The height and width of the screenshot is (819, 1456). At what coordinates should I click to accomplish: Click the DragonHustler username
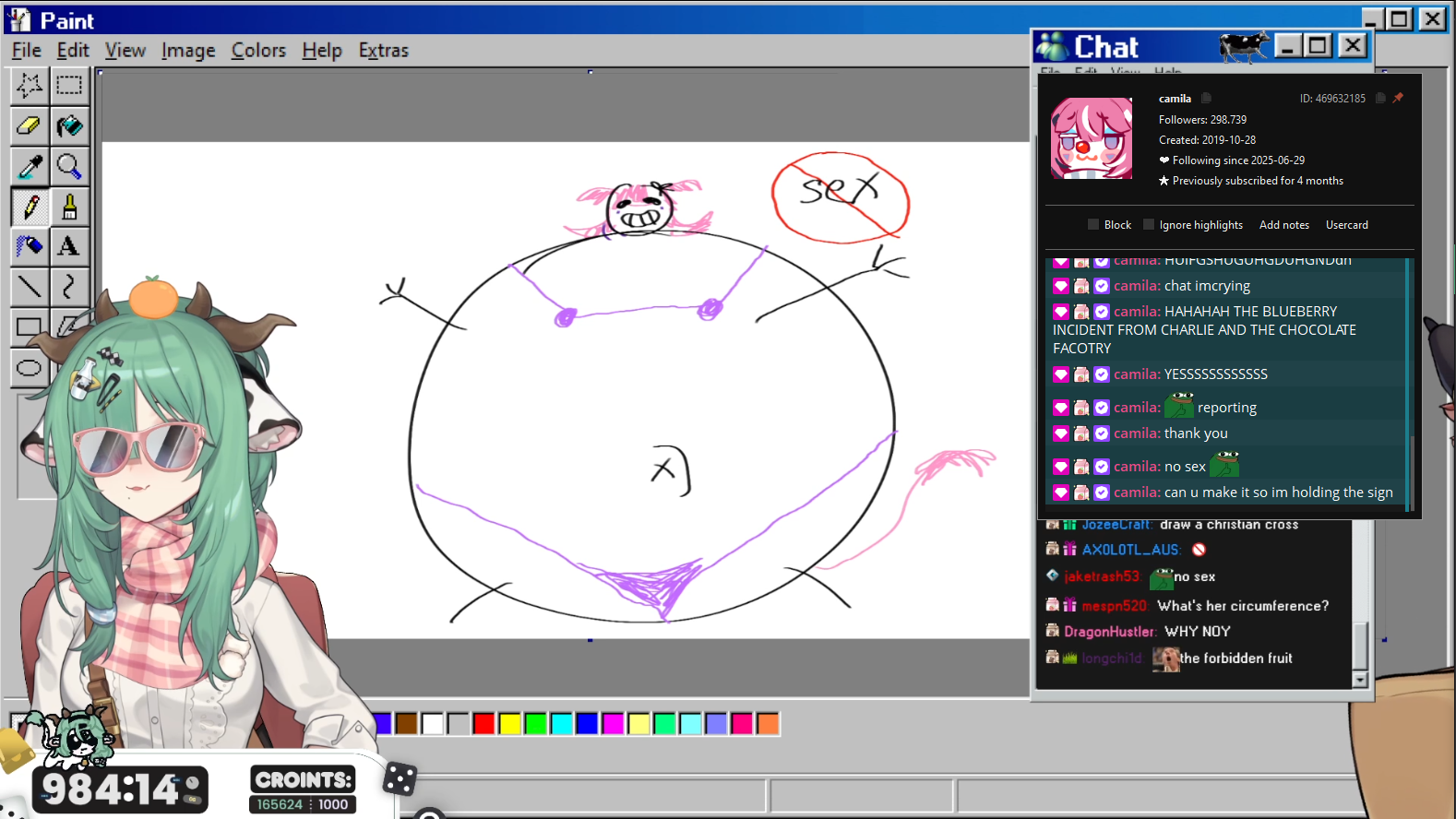(x=1110, y=632)
